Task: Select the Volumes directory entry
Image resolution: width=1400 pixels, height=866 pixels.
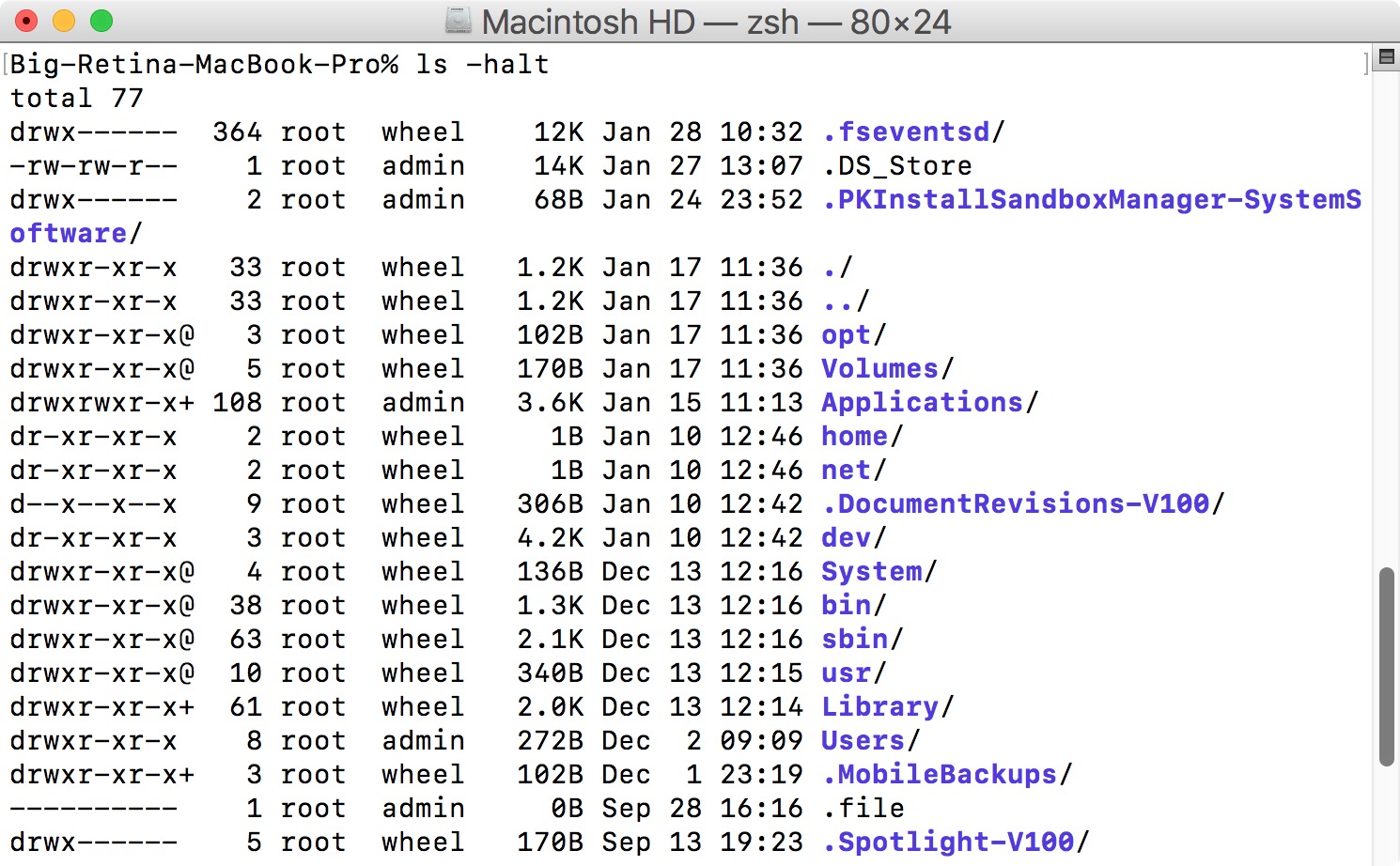Action: pos(879,368)
